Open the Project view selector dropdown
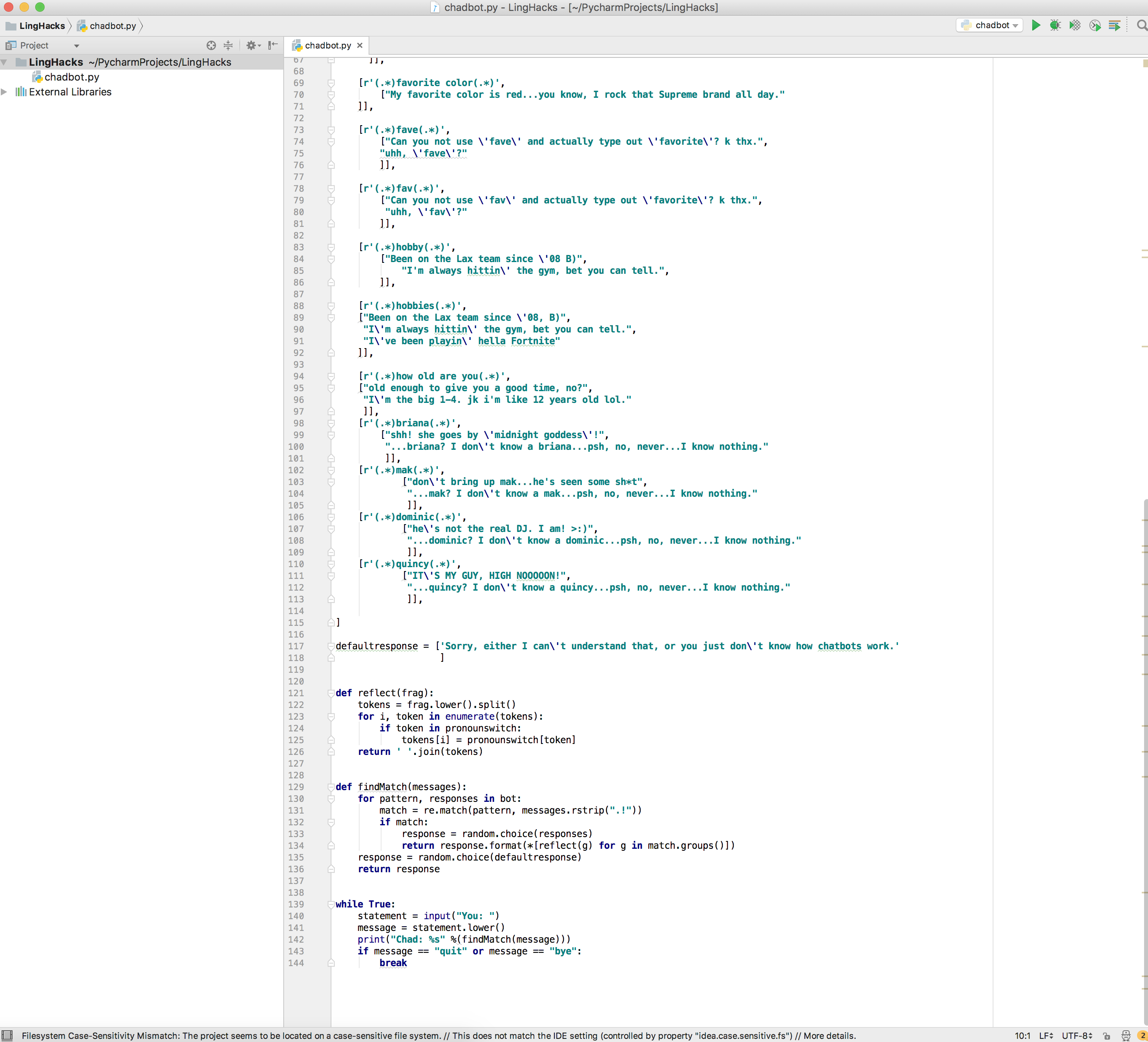 76,45
